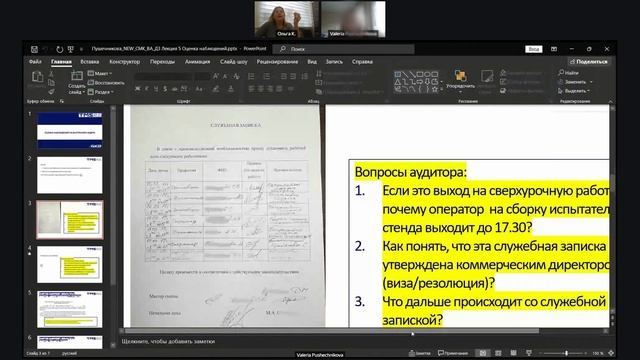640x360 pixels.
Task: Click the Clear formatting icon
Action: [x=236, y=76]
